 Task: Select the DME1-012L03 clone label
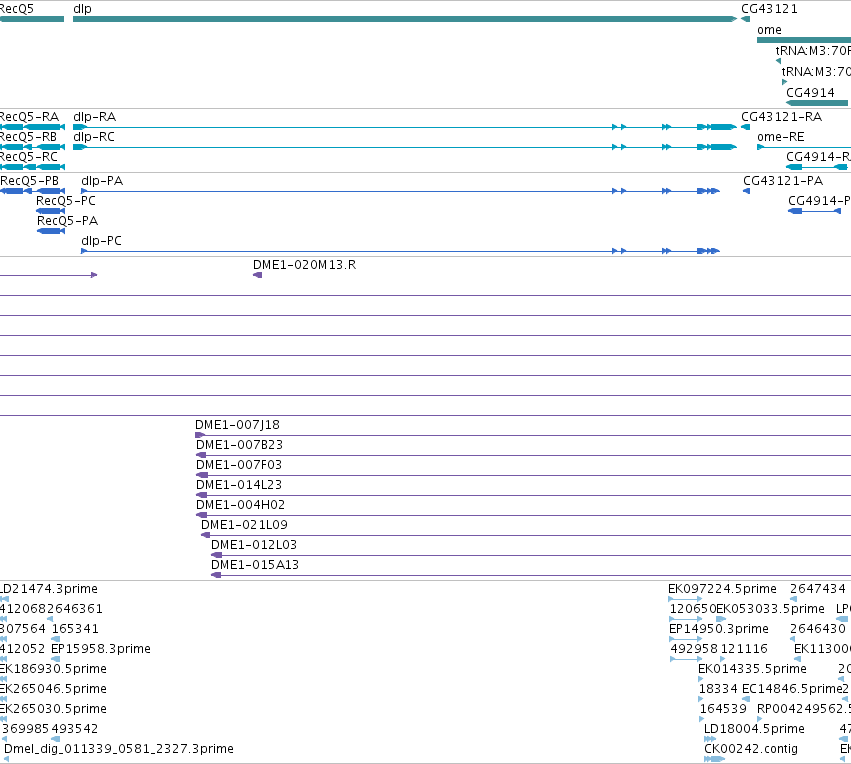(254, 545)
